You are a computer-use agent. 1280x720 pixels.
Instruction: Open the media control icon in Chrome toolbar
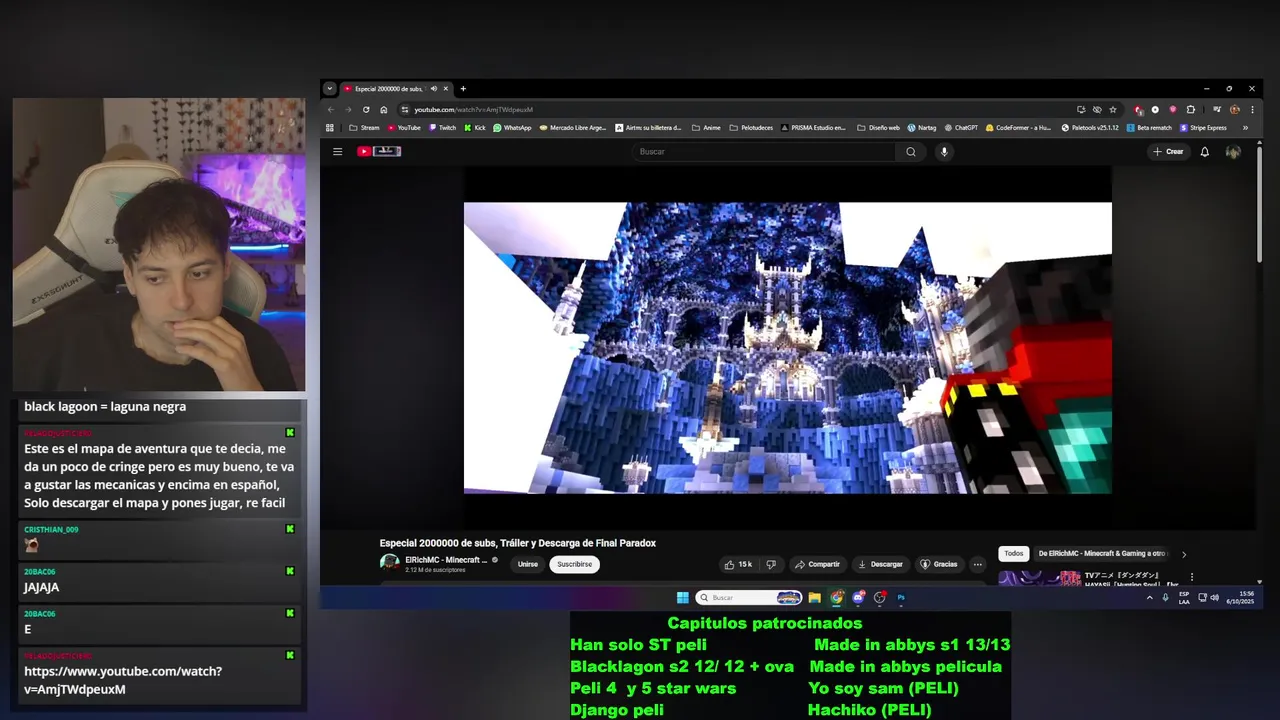[x=1217, y=110]
